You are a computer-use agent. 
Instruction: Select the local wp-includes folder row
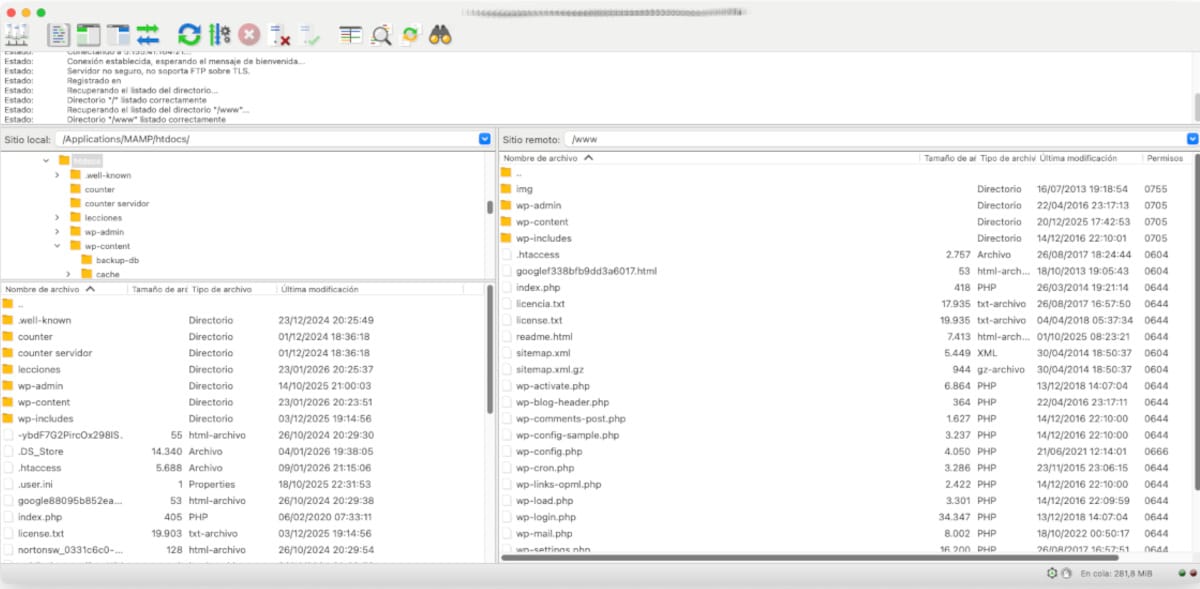click(x=242, y=418)
